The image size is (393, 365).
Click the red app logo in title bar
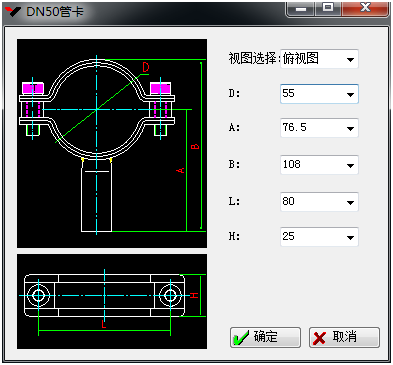[13, 12]
